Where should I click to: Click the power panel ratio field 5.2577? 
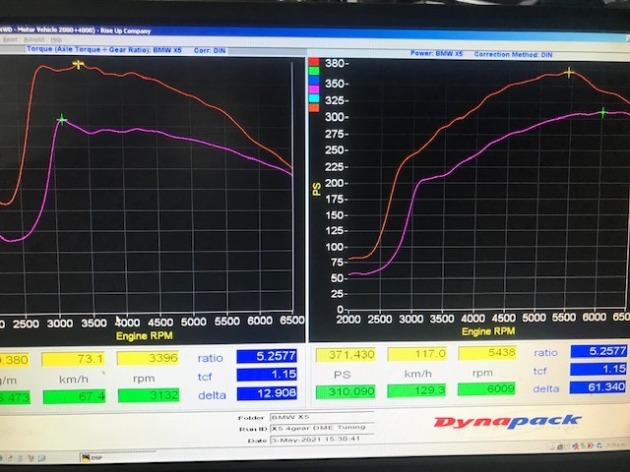599,351
